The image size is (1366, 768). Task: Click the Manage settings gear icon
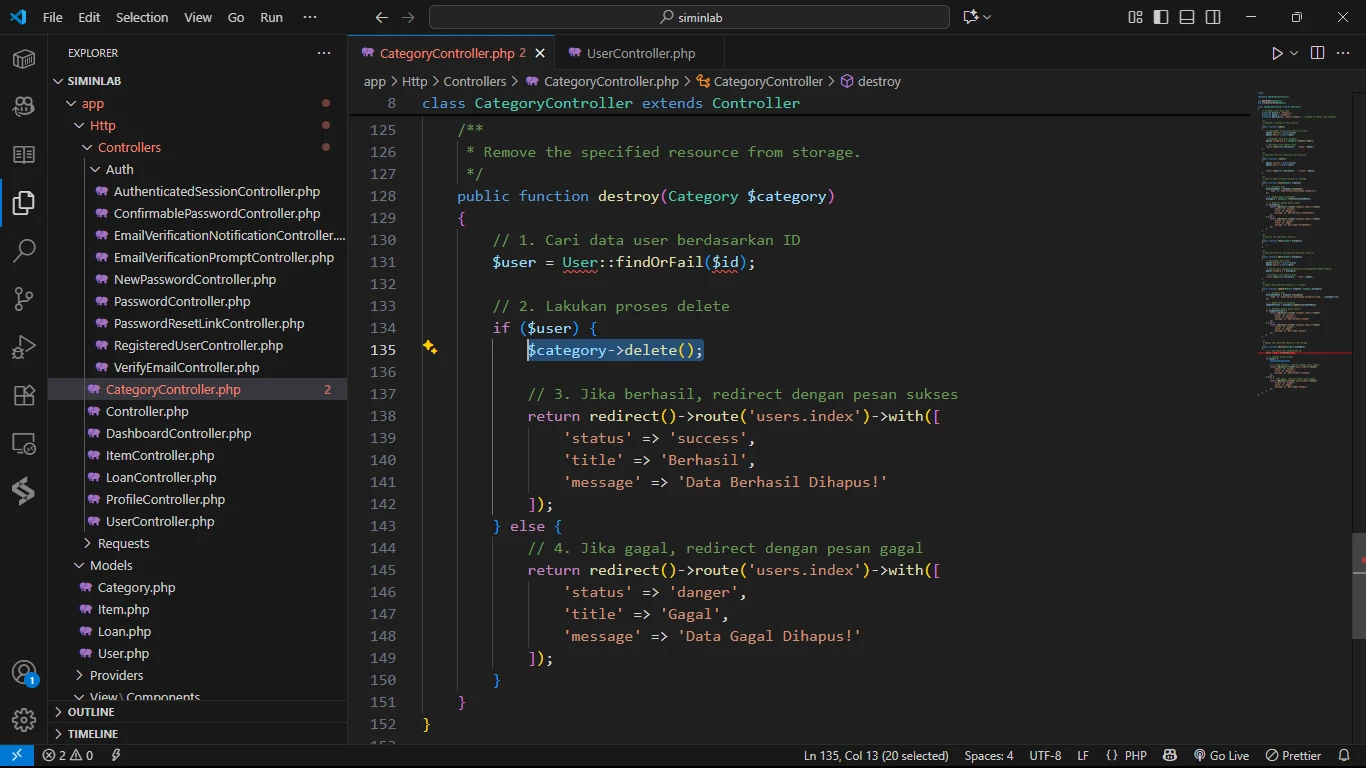[24, 719]
